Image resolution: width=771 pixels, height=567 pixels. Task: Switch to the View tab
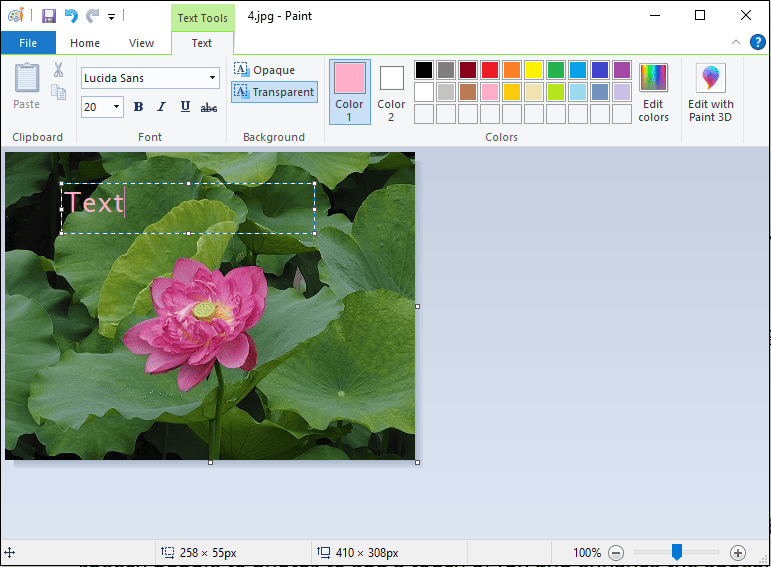(x=141, y=43)
